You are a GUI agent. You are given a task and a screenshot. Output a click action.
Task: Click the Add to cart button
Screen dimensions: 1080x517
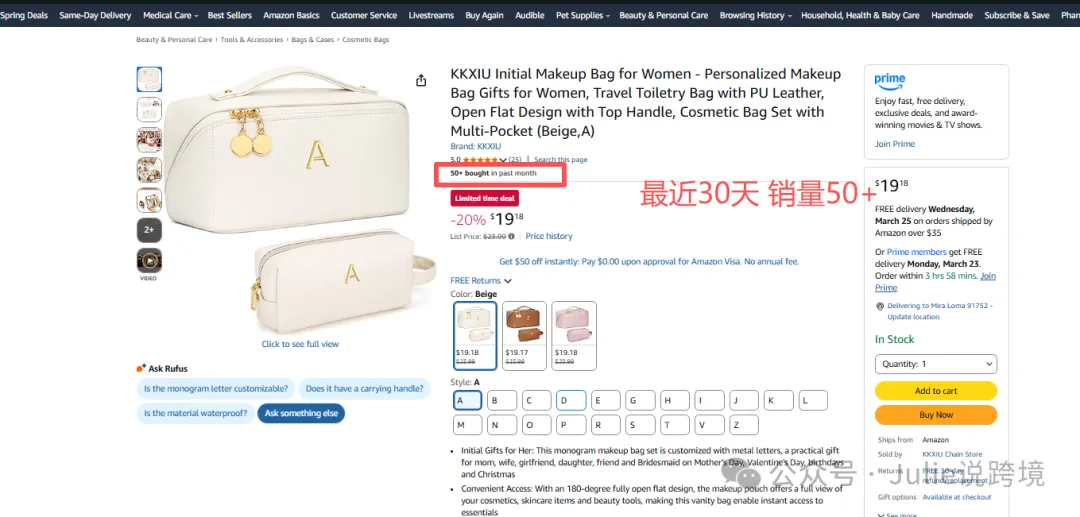point(935,390)
